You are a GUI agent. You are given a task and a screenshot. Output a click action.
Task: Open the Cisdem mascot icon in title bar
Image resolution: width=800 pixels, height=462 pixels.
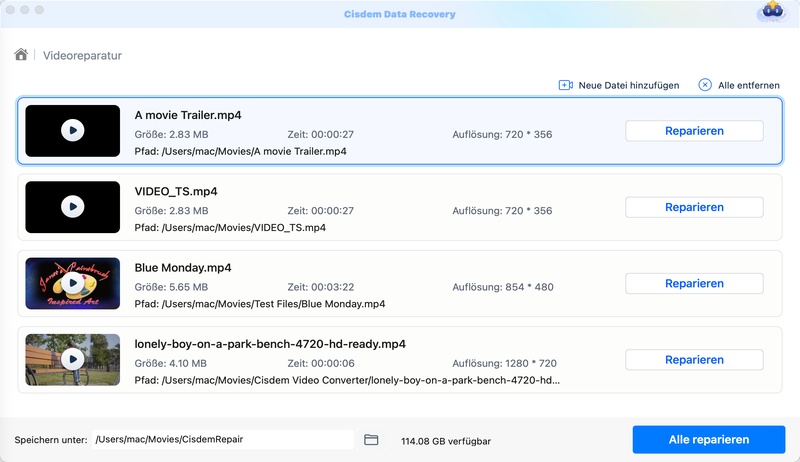[x=772, y=12]
